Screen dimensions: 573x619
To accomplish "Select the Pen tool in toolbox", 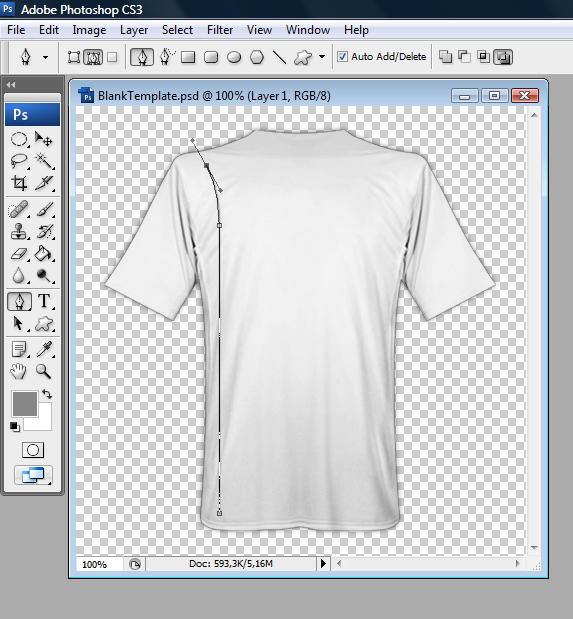I will (19, 301).
